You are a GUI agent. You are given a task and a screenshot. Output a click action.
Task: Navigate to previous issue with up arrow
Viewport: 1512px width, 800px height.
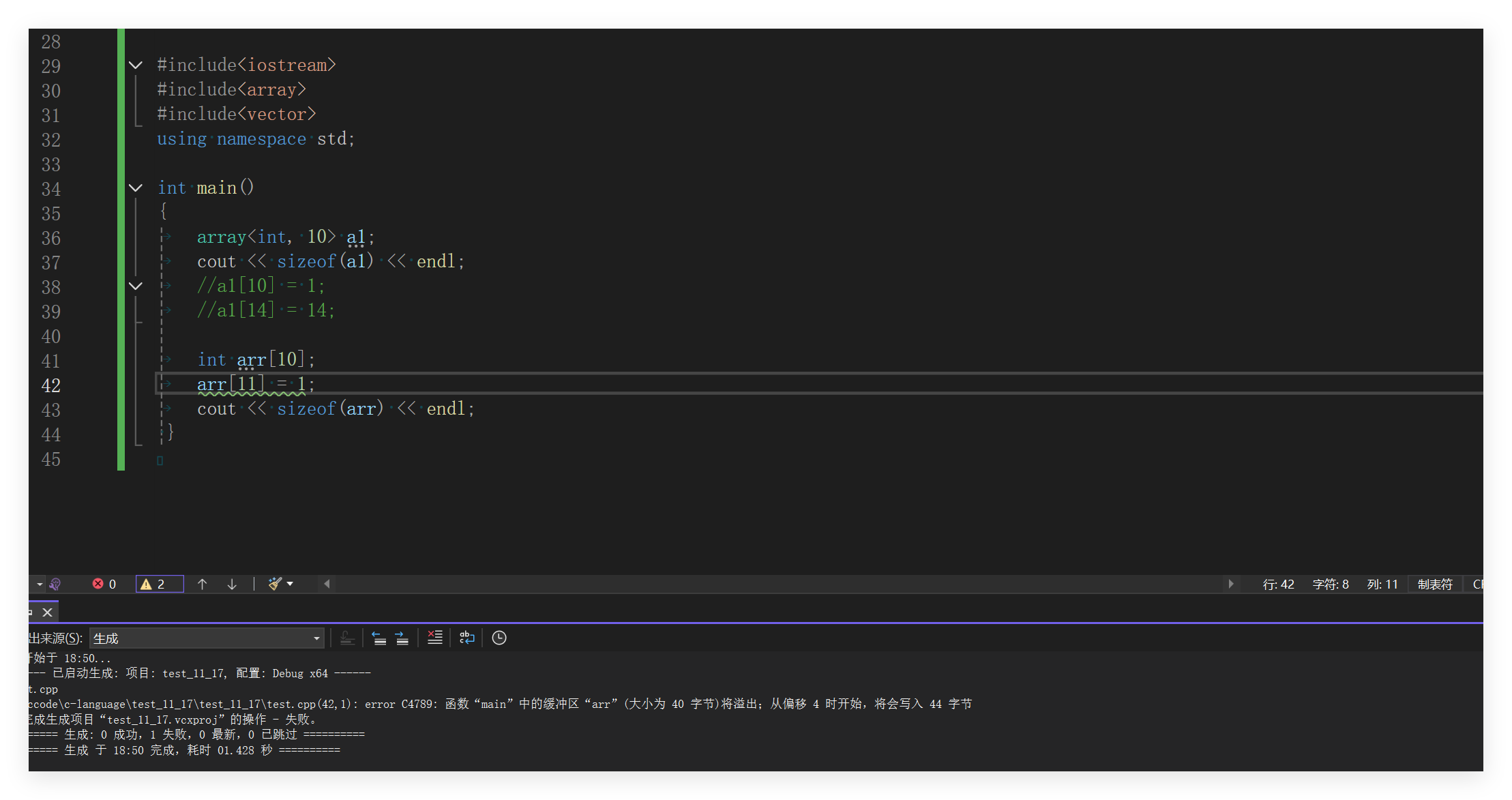(x=203, y=584)
